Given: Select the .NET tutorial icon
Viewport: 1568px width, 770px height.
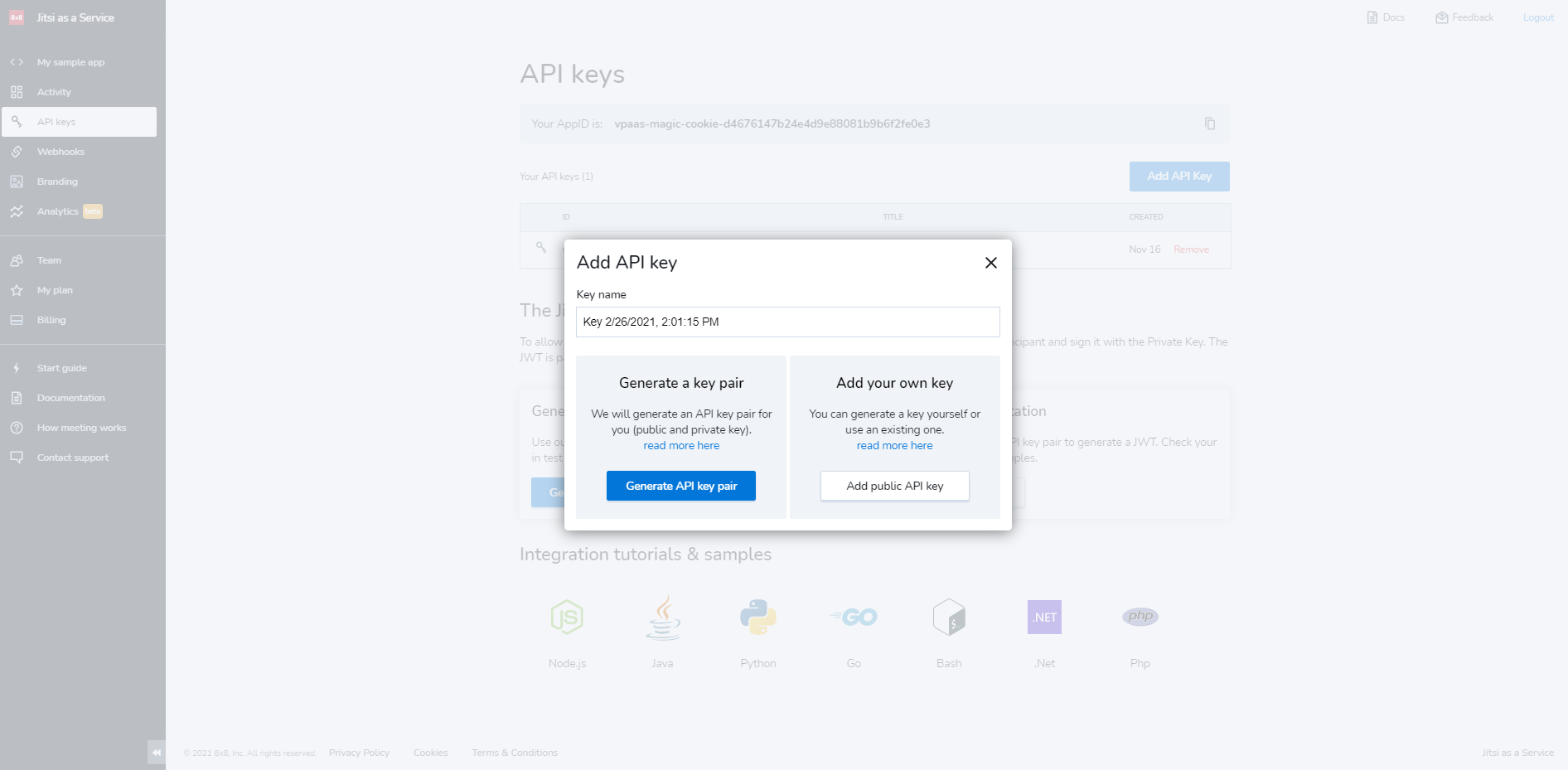Looking at the screenshot, I should pos(1043,617).
